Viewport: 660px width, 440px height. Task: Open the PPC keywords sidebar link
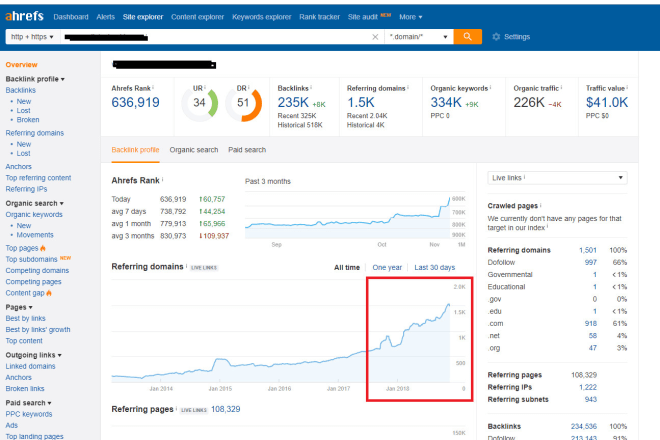click(29, 414)
